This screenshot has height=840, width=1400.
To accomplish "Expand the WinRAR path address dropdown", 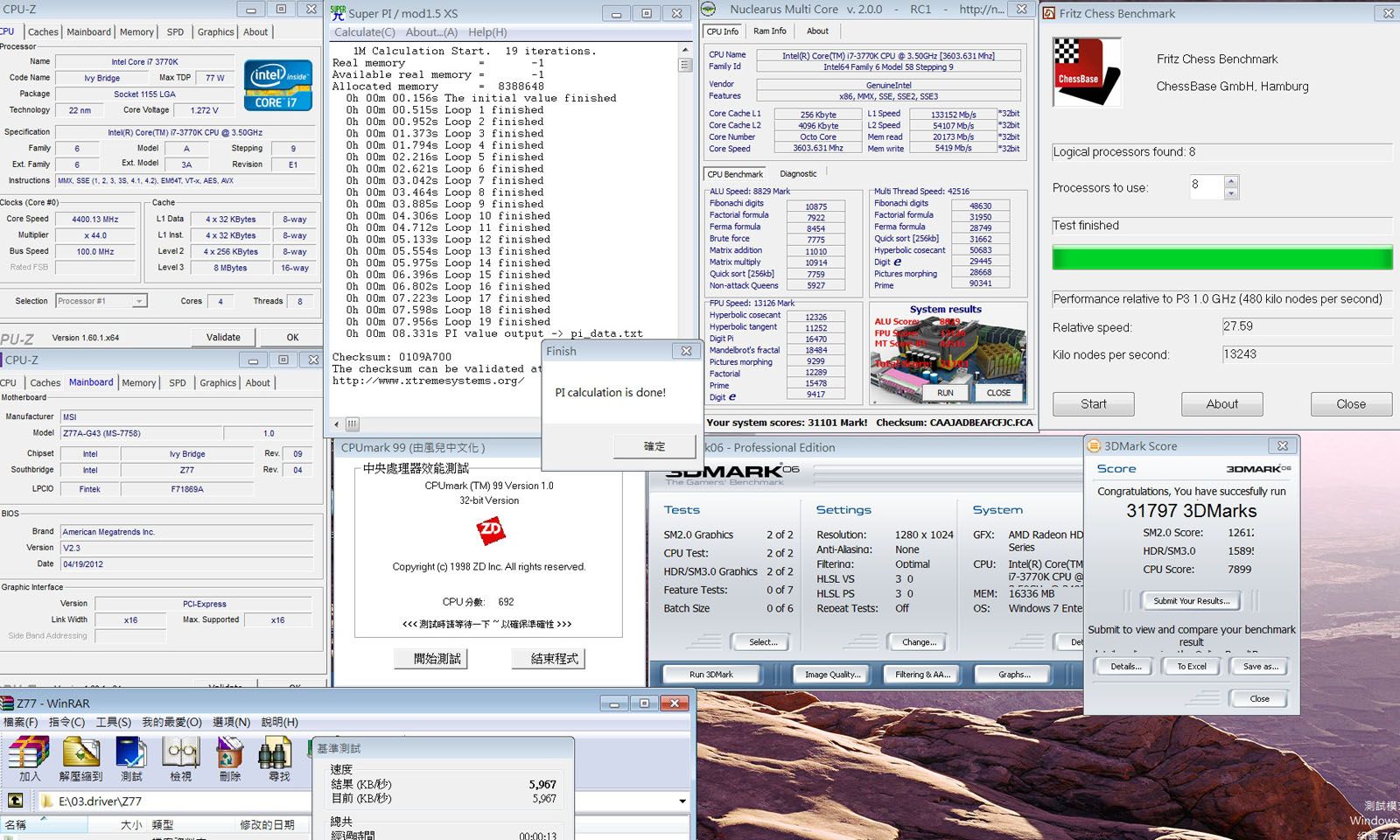I will [682, 801].
